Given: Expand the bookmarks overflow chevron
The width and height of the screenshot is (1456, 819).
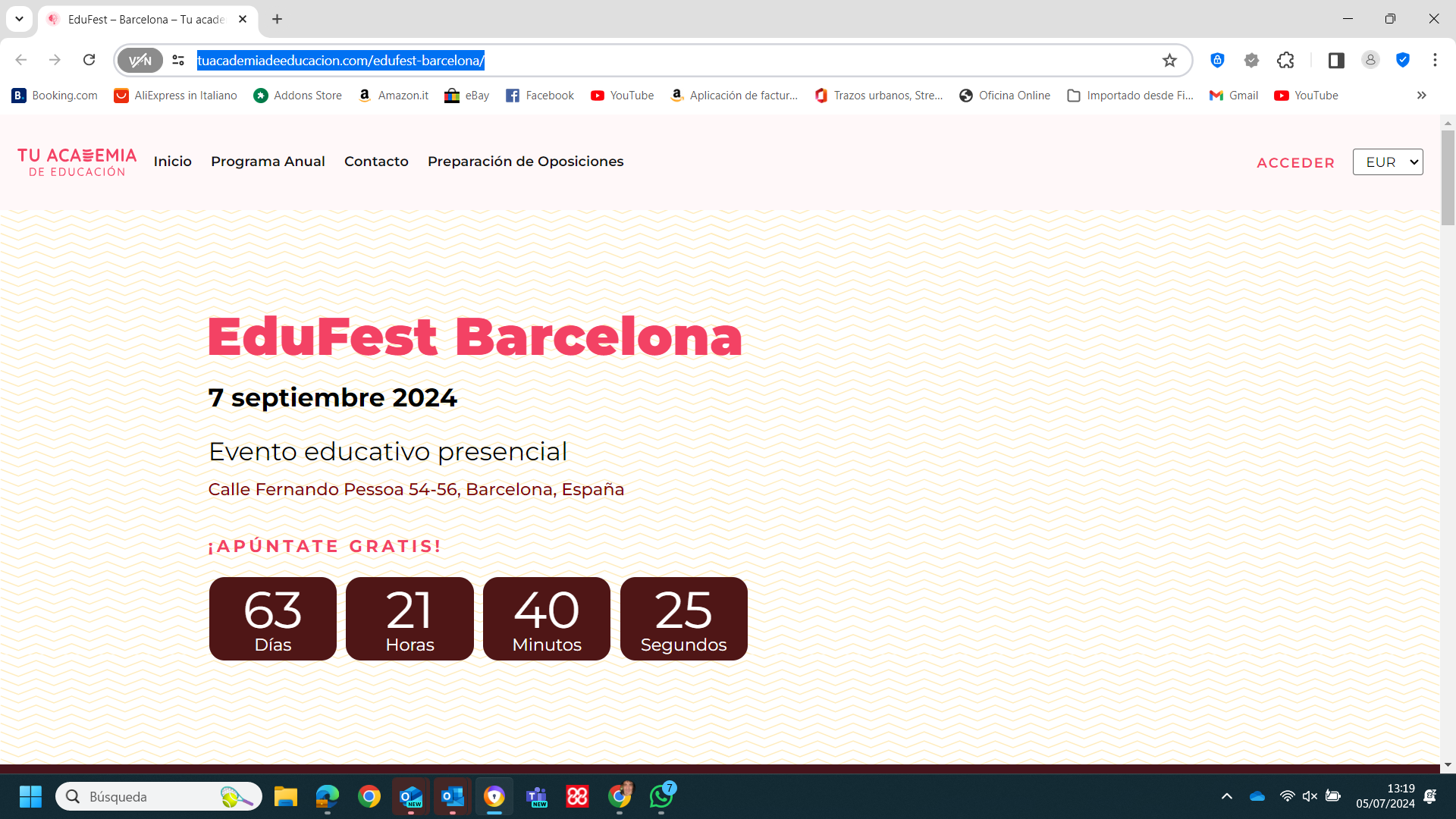Looking at the screenshot, I should [x=1422, y=95].
